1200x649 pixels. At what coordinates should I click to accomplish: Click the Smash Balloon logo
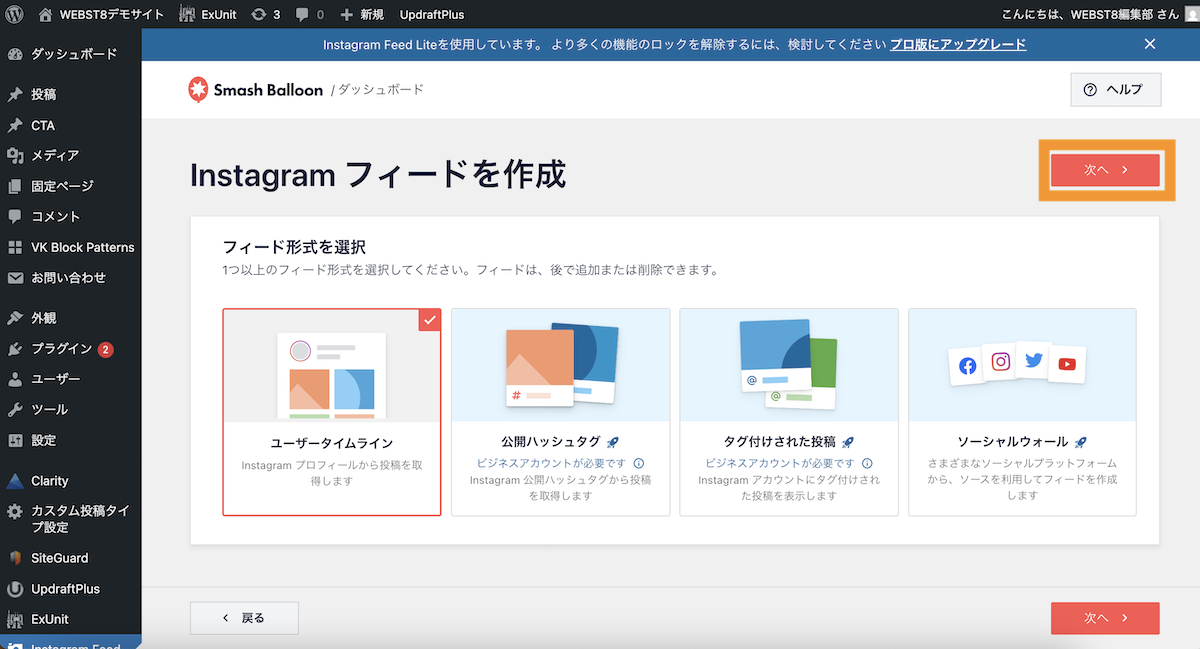coord(255,90)
